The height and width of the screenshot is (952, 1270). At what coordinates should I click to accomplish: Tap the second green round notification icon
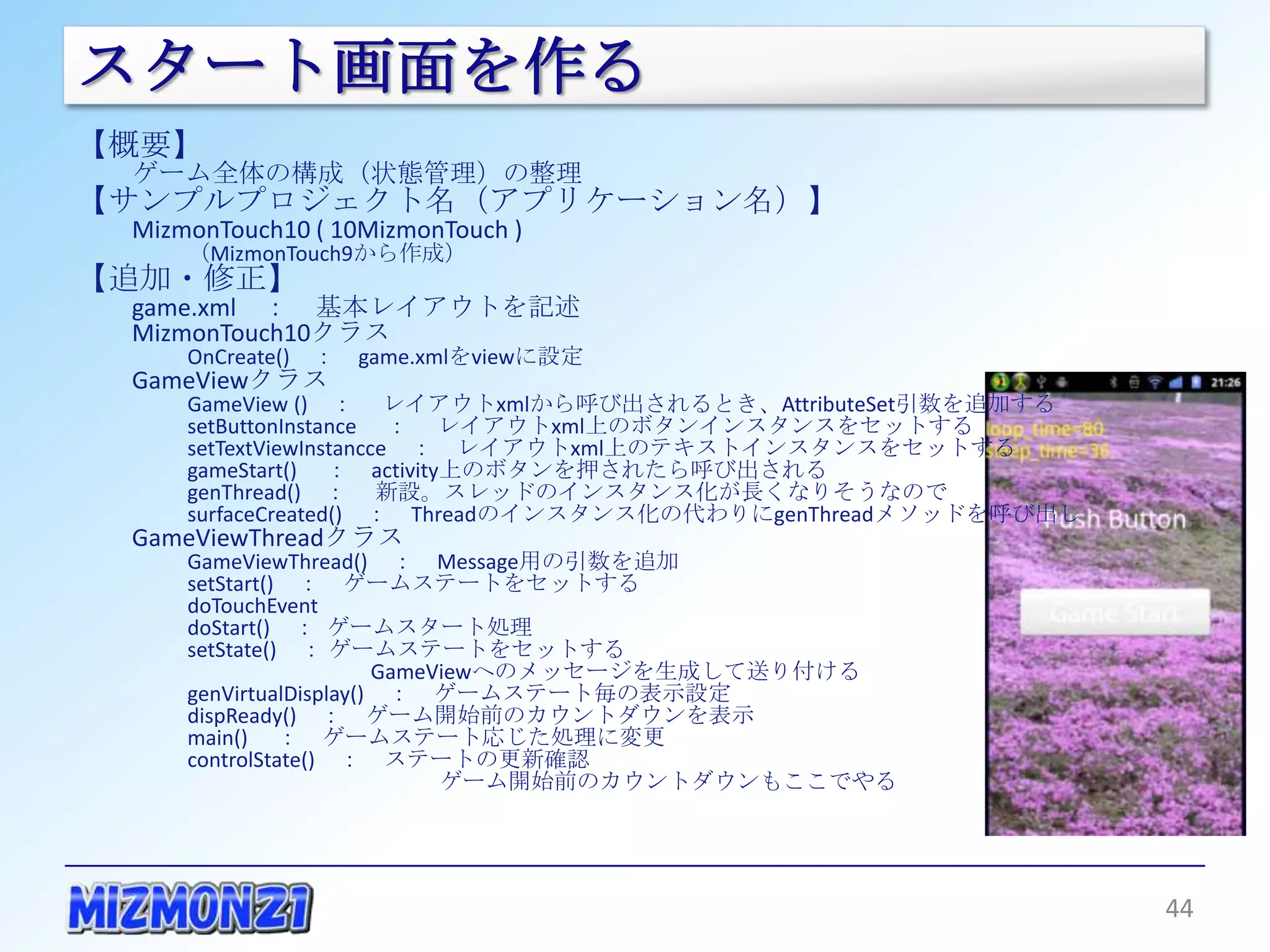1020,382
